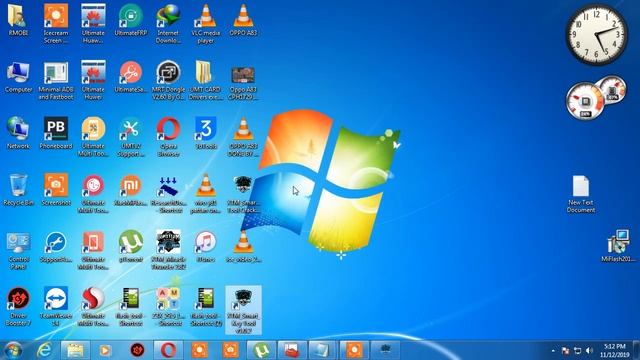Switch to Opera on the taskbar
The height and width of the screenshot is (360, 640).
pyautogui.click(x=168, y=350)
